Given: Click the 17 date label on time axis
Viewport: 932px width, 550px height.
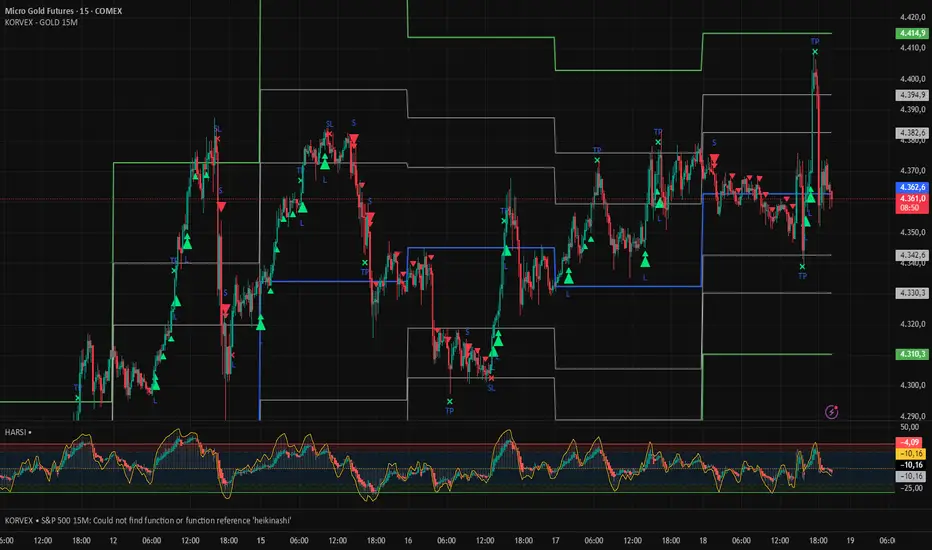Looking at the screenshot, I should coord(555,540).
